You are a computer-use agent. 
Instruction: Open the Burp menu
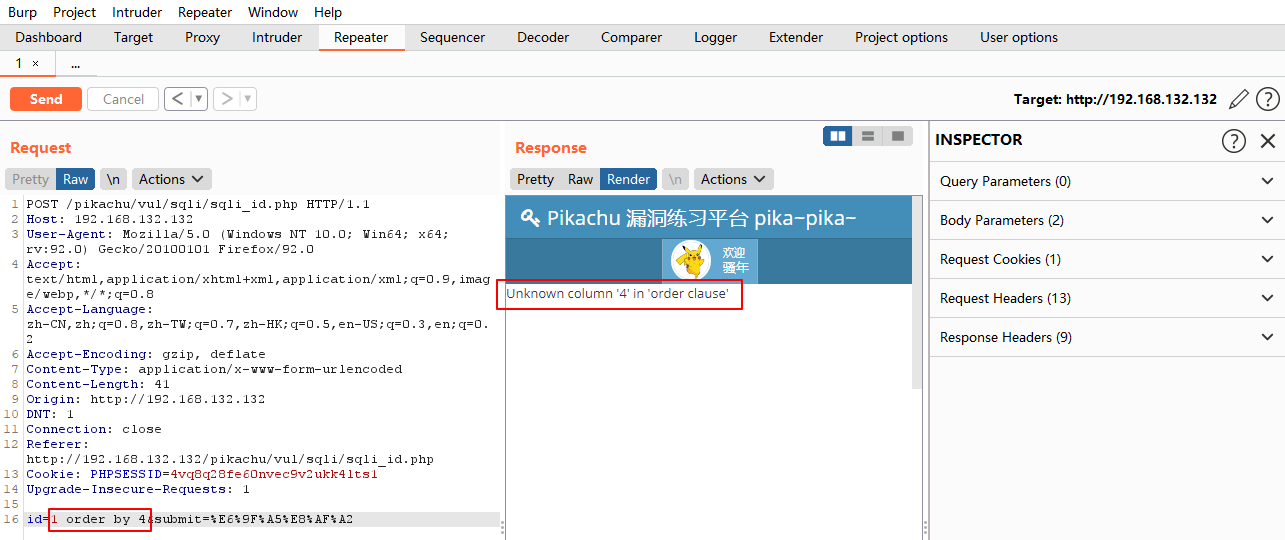point(22,12)
